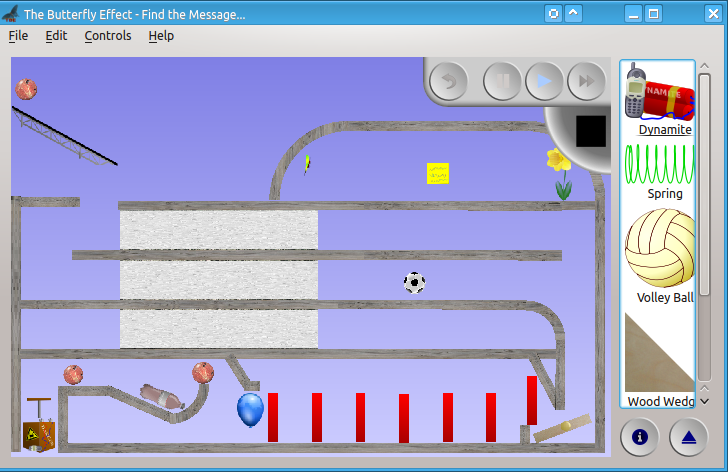The width and height of the screenshot is (728, 472).
Task: Click the blue balloon in the scene
Action: point(250,409)
